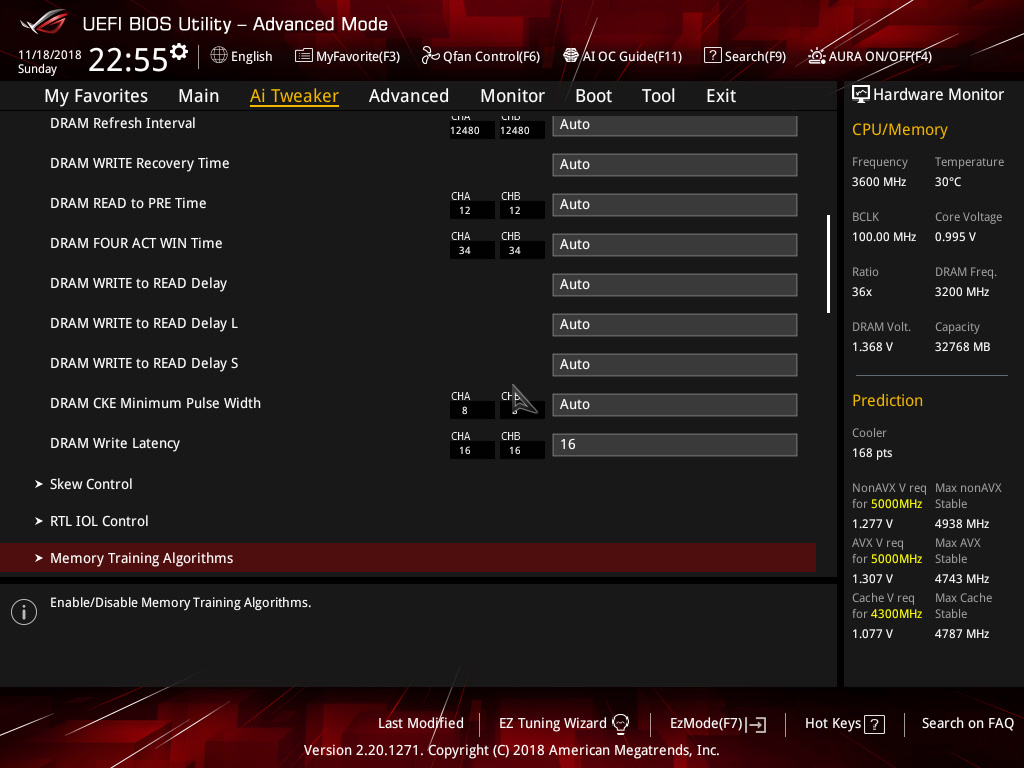Open the Exit tab
This screenshot has width=1024, height=768.
721,96
